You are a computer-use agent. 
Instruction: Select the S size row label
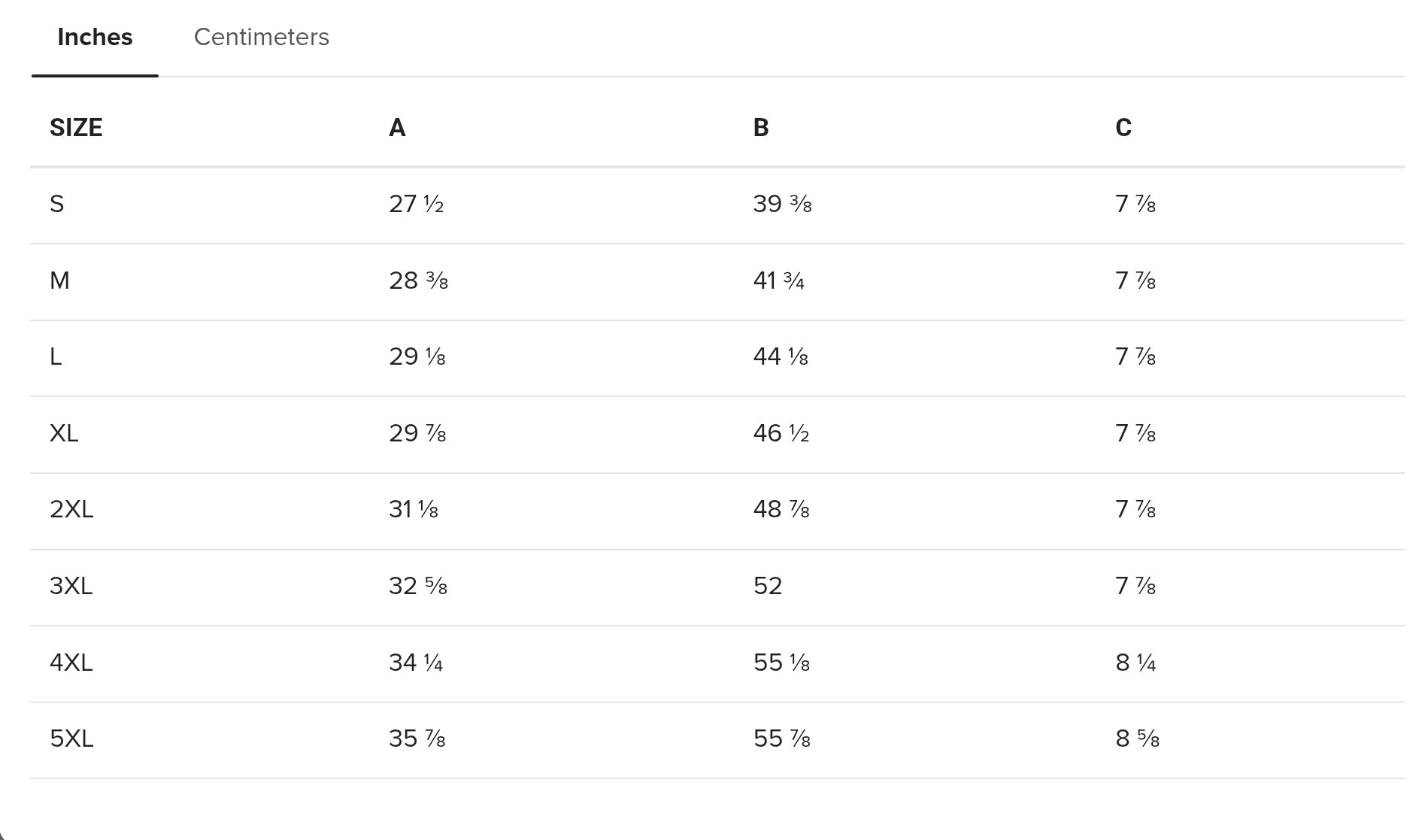coord(57,204)
